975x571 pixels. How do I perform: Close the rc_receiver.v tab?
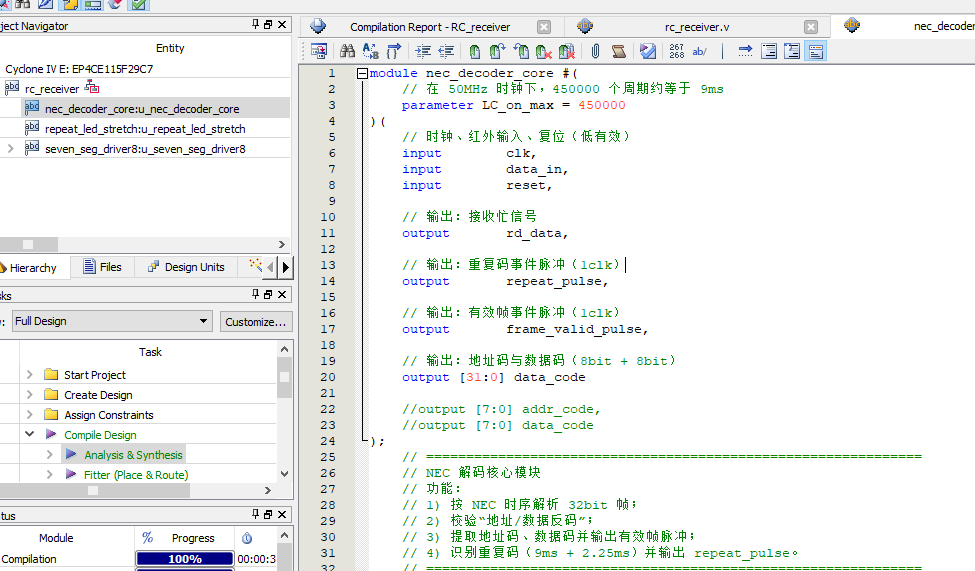click(811, 27)
